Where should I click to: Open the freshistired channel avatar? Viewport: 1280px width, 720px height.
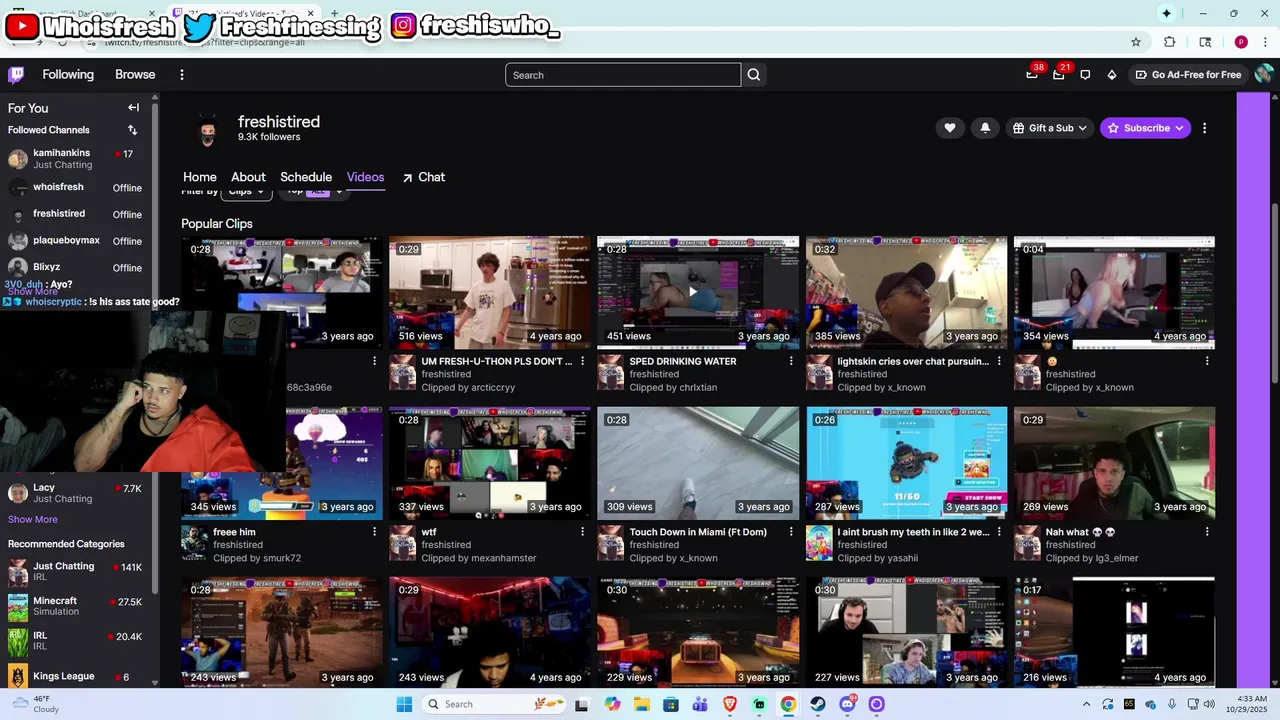(207, 130)
